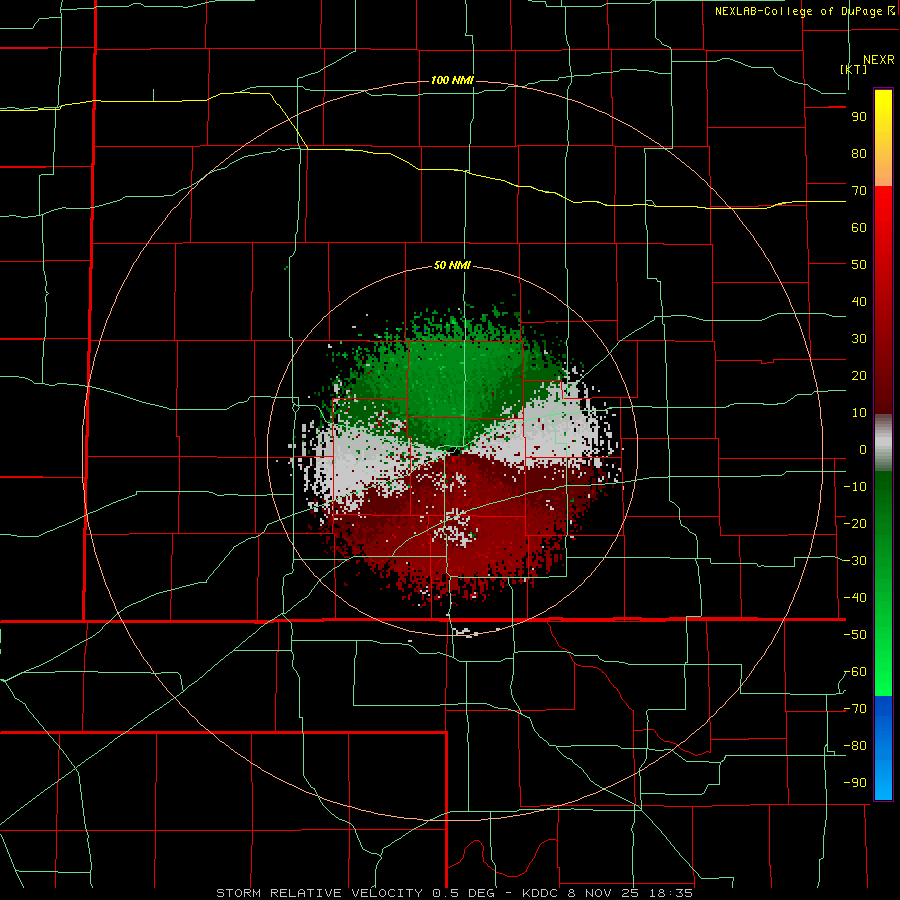900x900 pixels.
Task: Click the -70 value on the velocity scale
Action: pyautogui.click(x=855, y=709)
